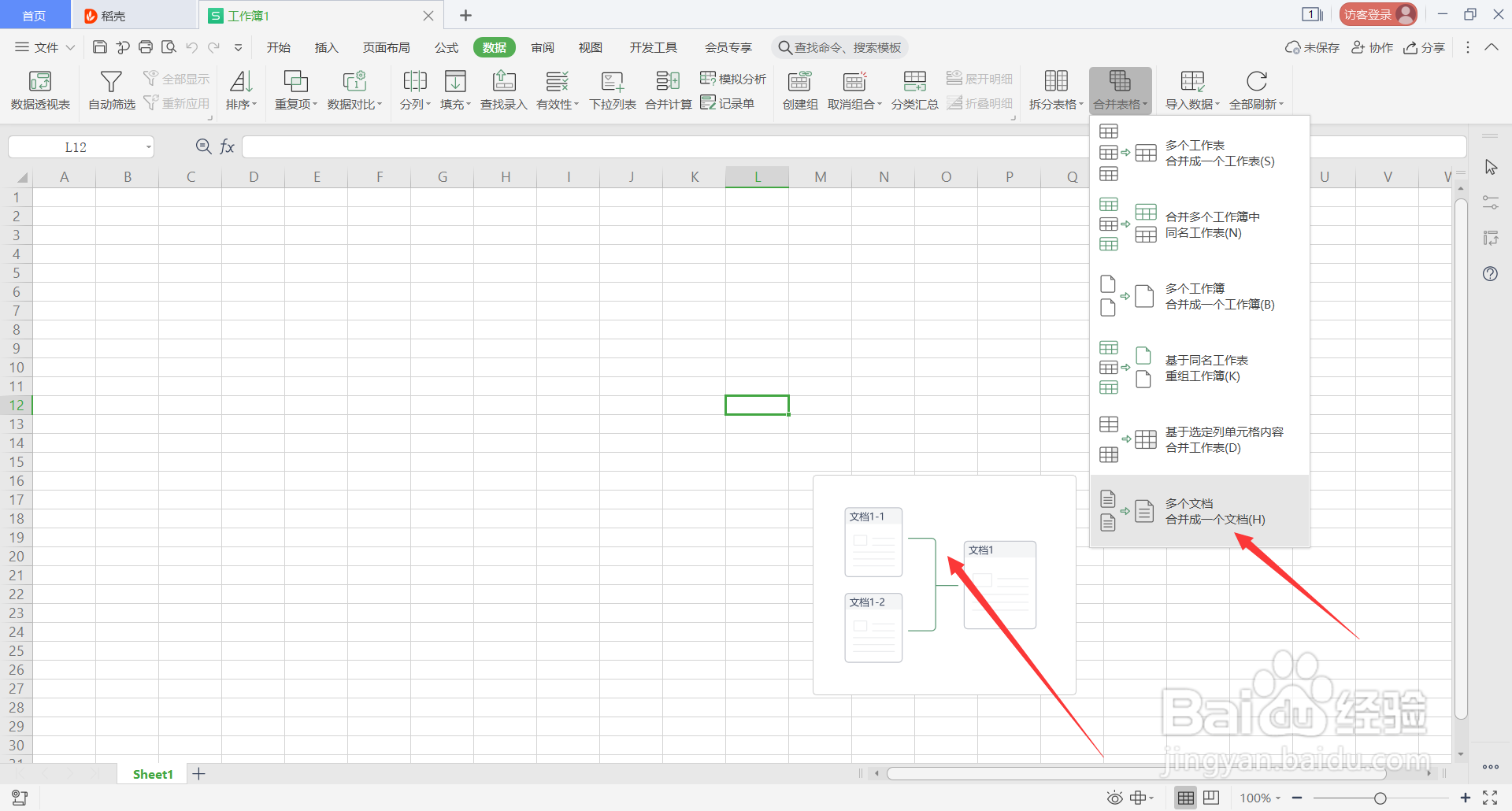Click the Print icon in quick toolbar
This screenshot has height=811, width=1512.
click(x=146, y=47)
